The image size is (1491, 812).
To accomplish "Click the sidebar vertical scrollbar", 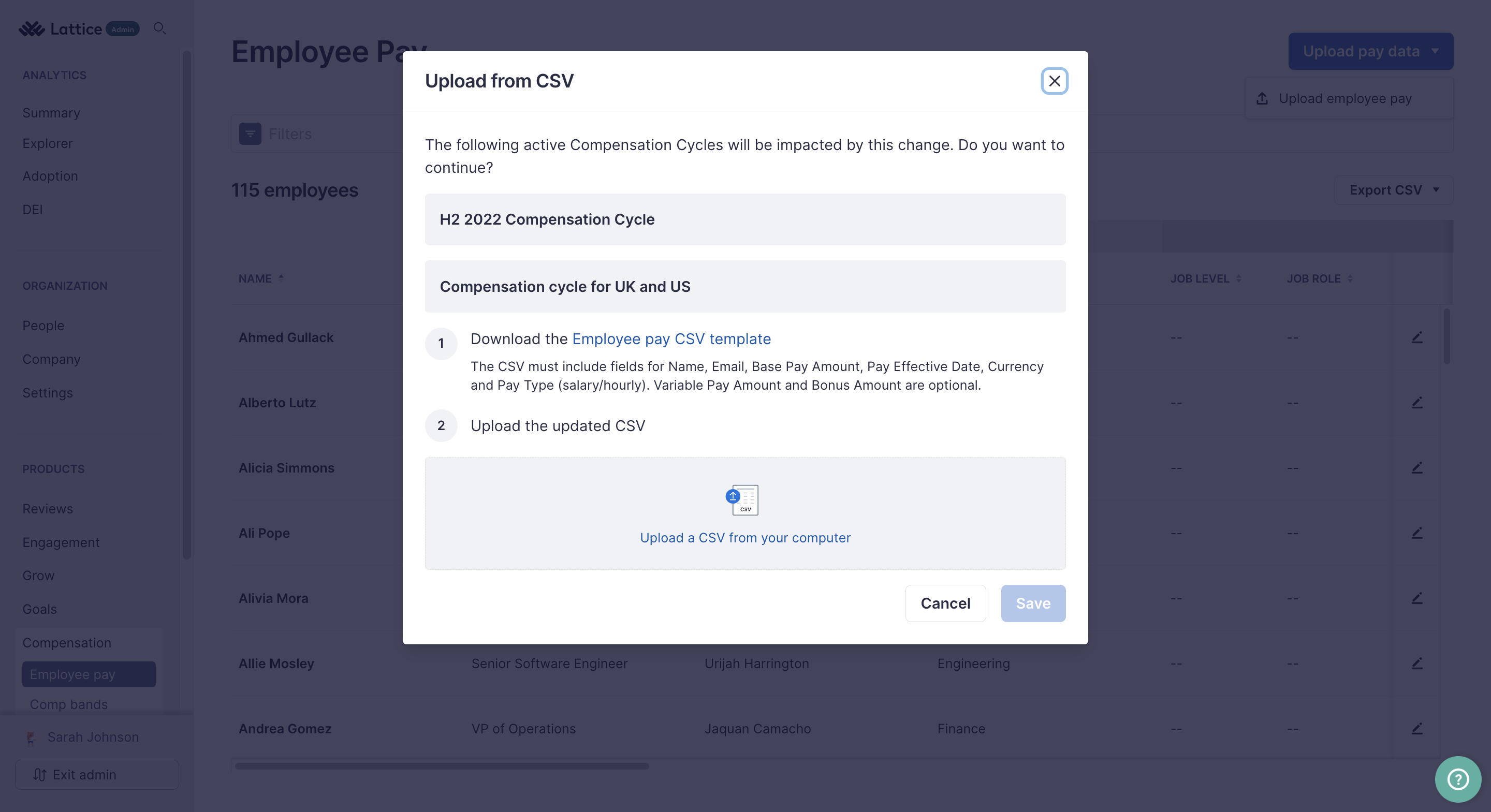I will [186, 305].
